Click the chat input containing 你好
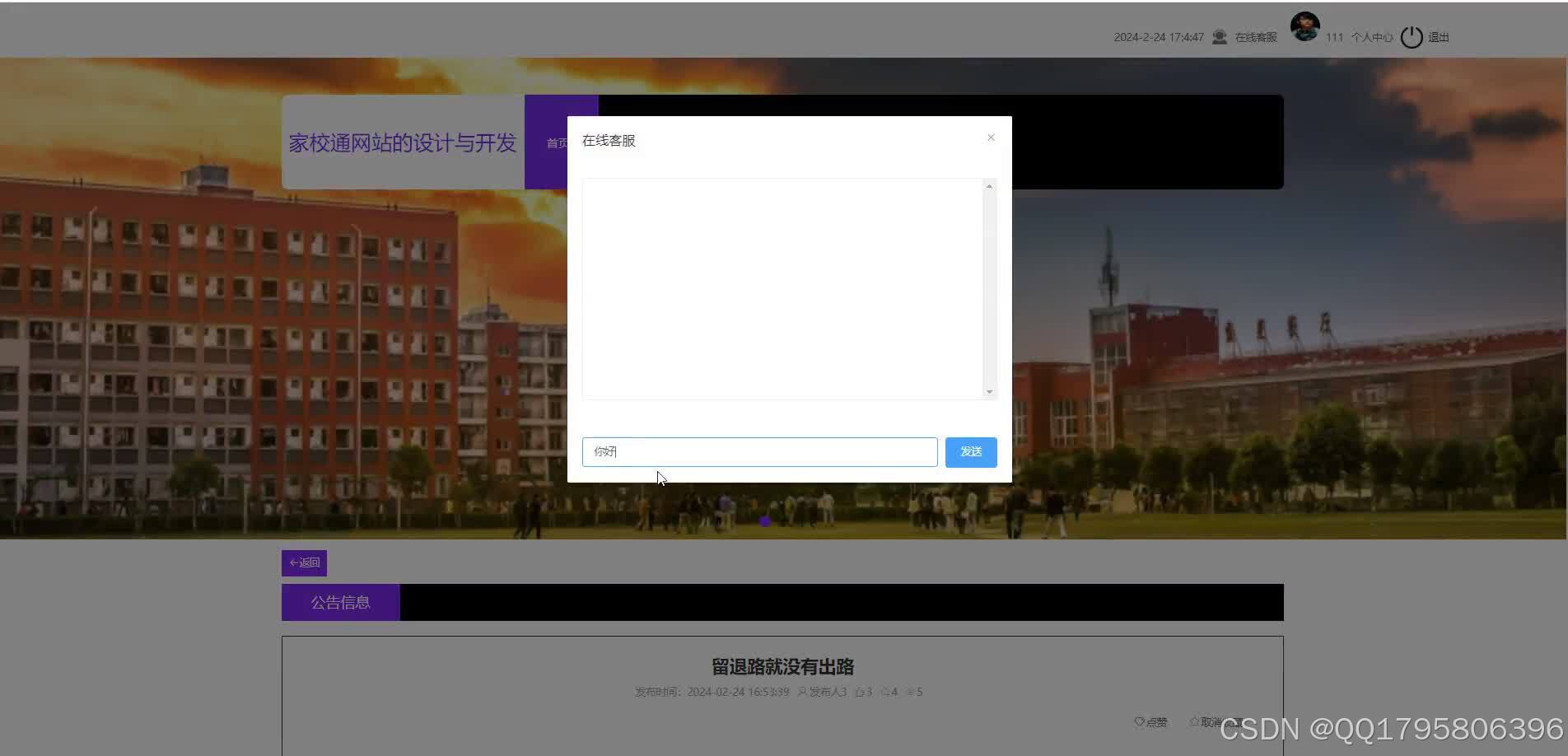The height and width of the screenshot is (756, 1568). pos(759,451)
